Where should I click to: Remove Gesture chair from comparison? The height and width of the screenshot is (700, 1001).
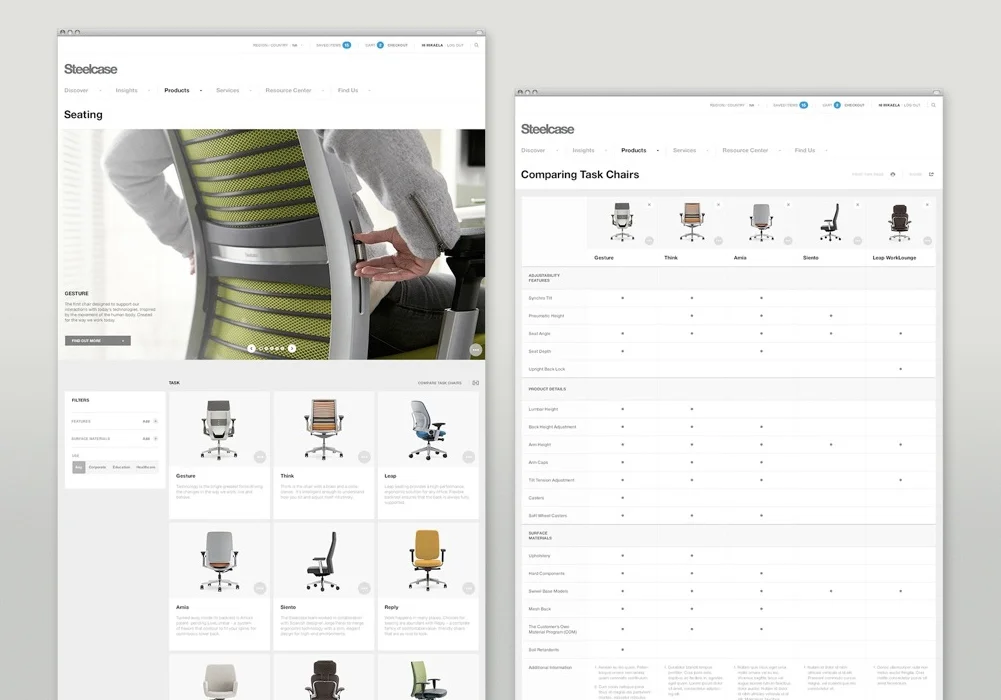point(649,205)
